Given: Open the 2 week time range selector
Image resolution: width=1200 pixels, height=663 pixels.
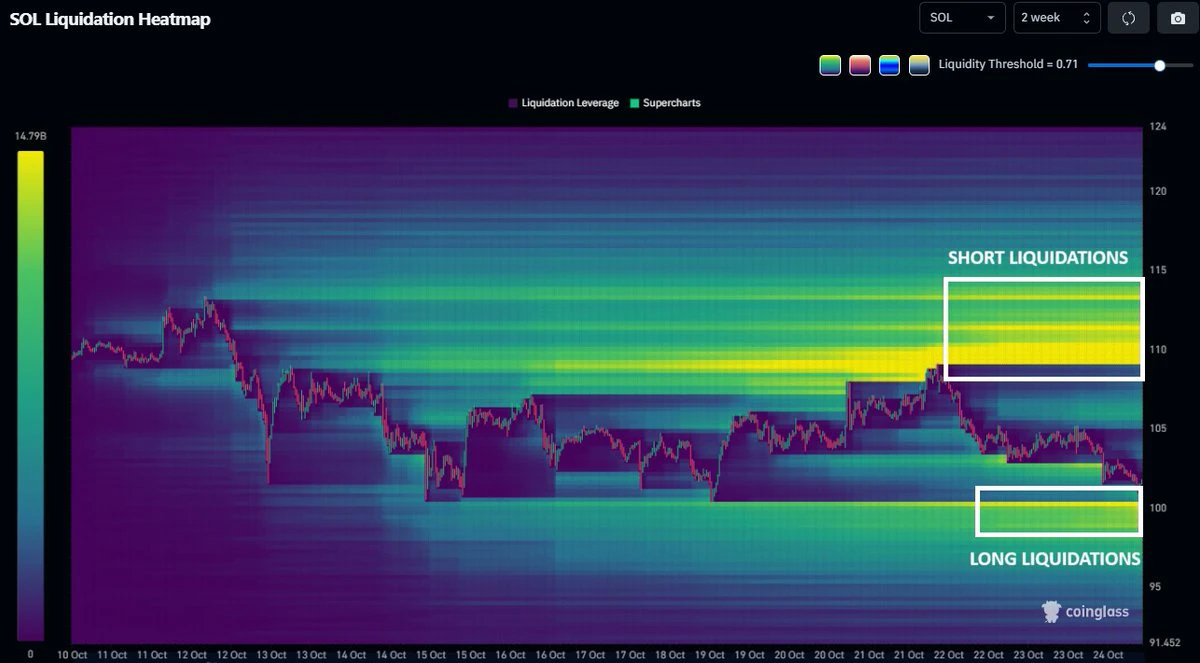Looking at the screenshot, I should (1057, 18).
